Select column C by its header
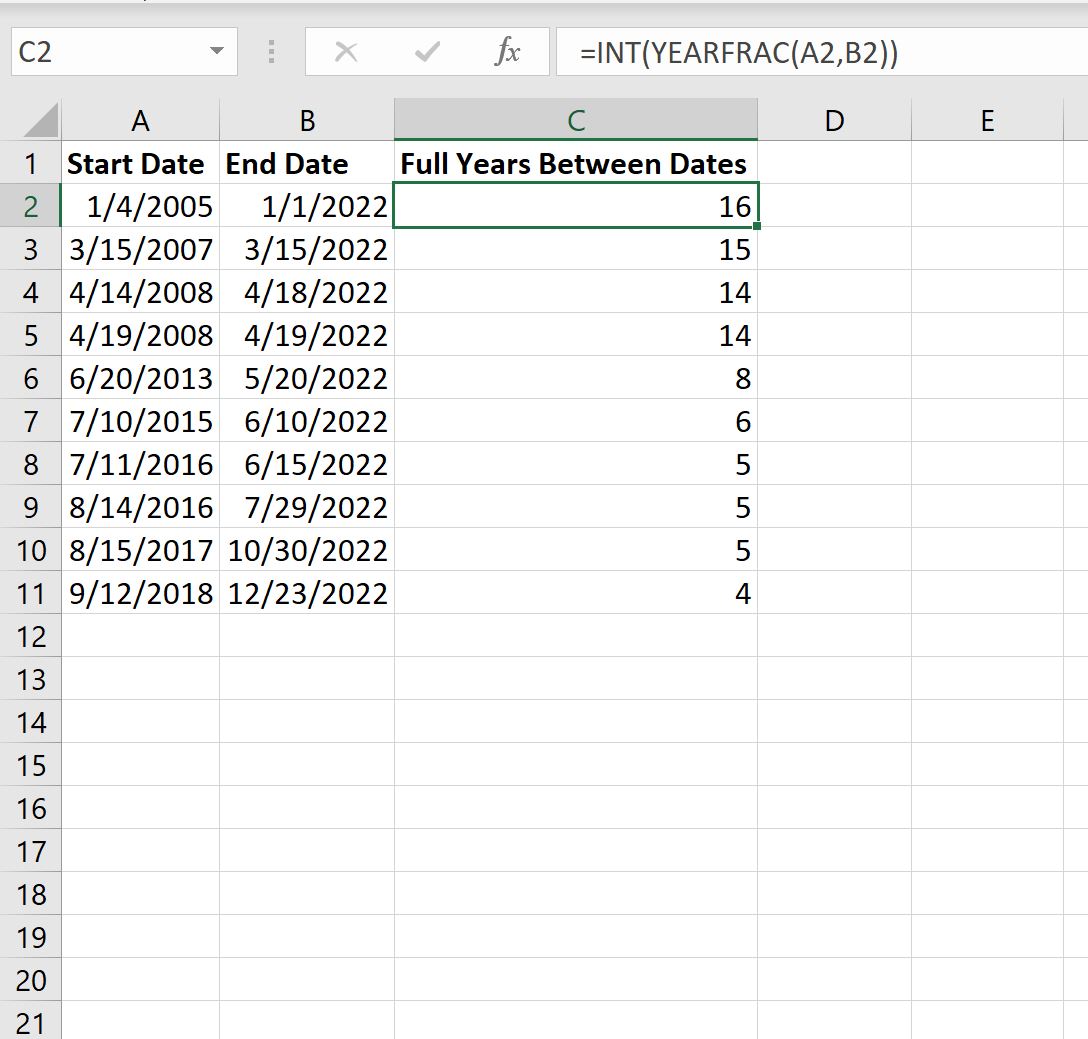Screen dimensions: 1088x1039 [576, 119]
